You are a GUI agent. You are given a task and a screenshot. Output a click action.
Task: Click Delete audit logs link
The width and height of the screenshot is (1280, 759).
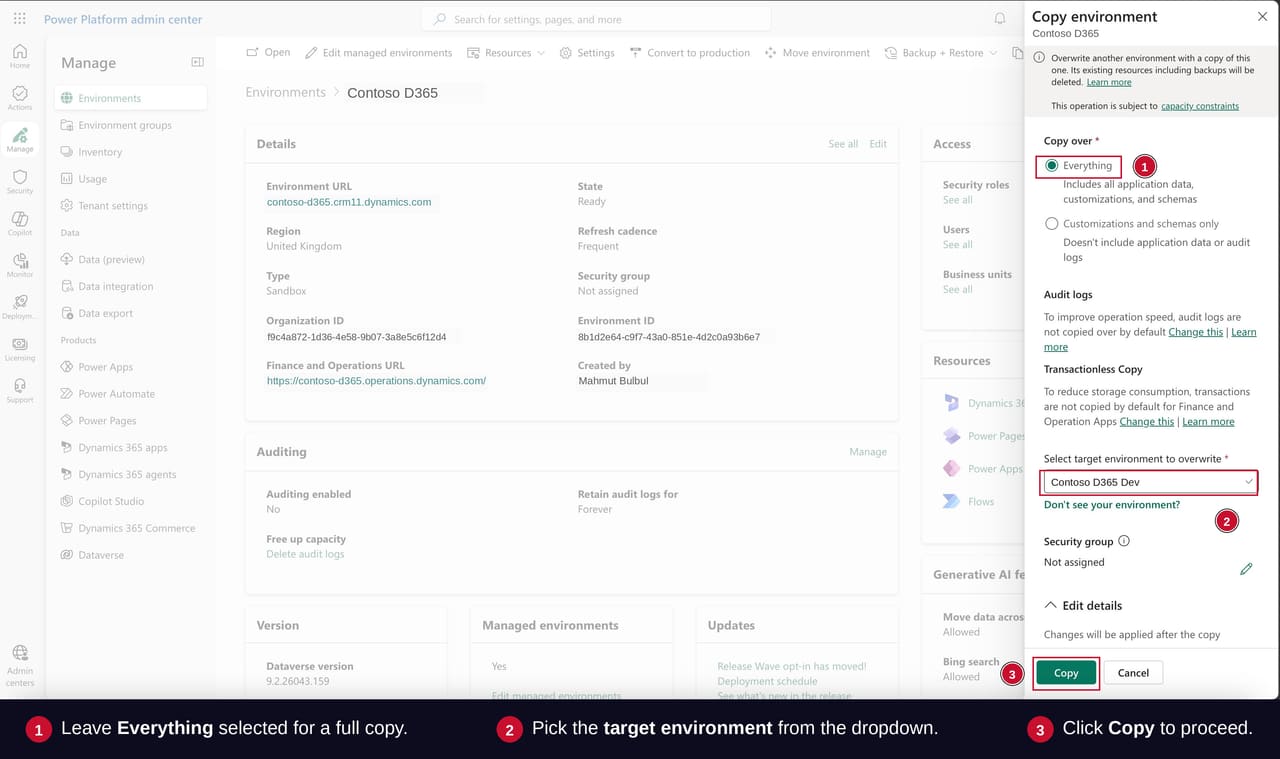click(x=305, y=554)
